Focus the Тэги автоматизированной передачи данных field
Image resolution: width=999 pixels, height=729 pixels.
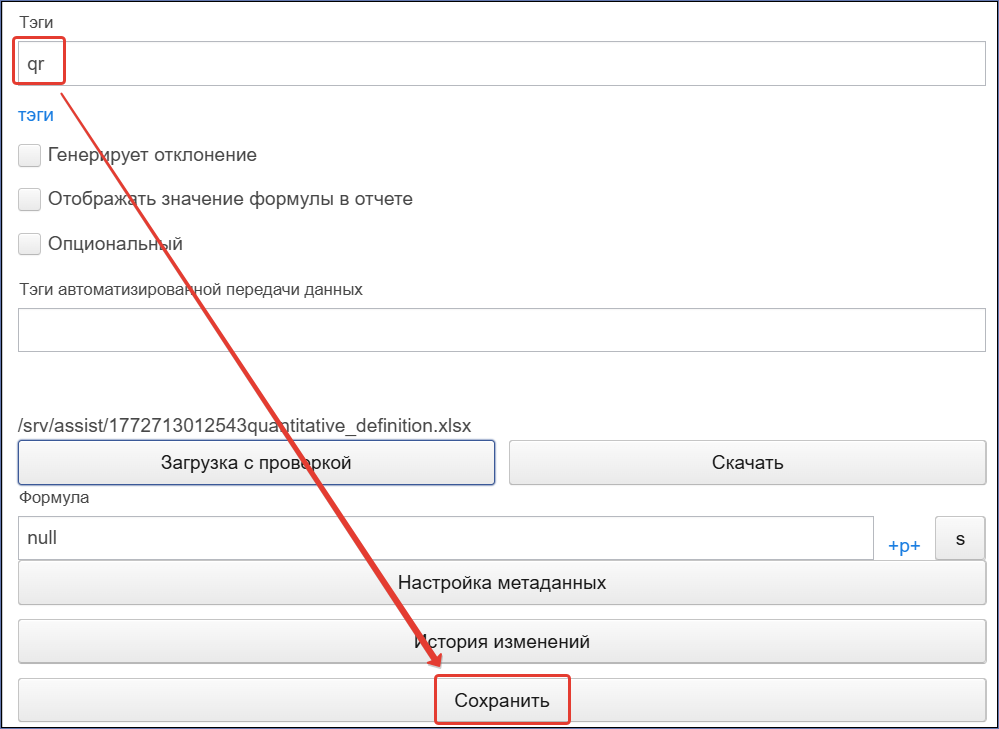pyautogui.click(x=501, y=330)
